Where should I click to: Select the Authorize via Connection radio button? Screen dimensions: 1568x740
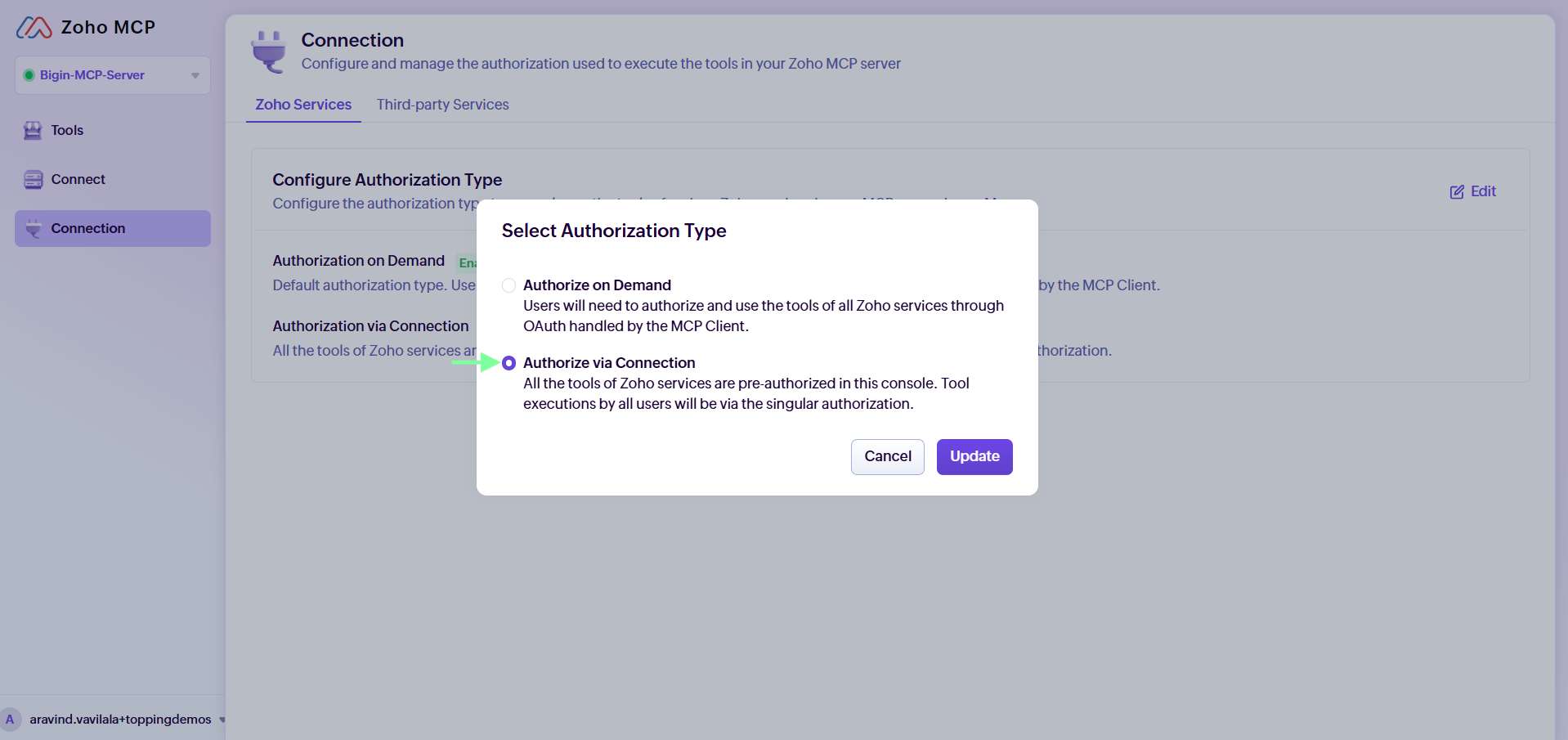[508, 363]
